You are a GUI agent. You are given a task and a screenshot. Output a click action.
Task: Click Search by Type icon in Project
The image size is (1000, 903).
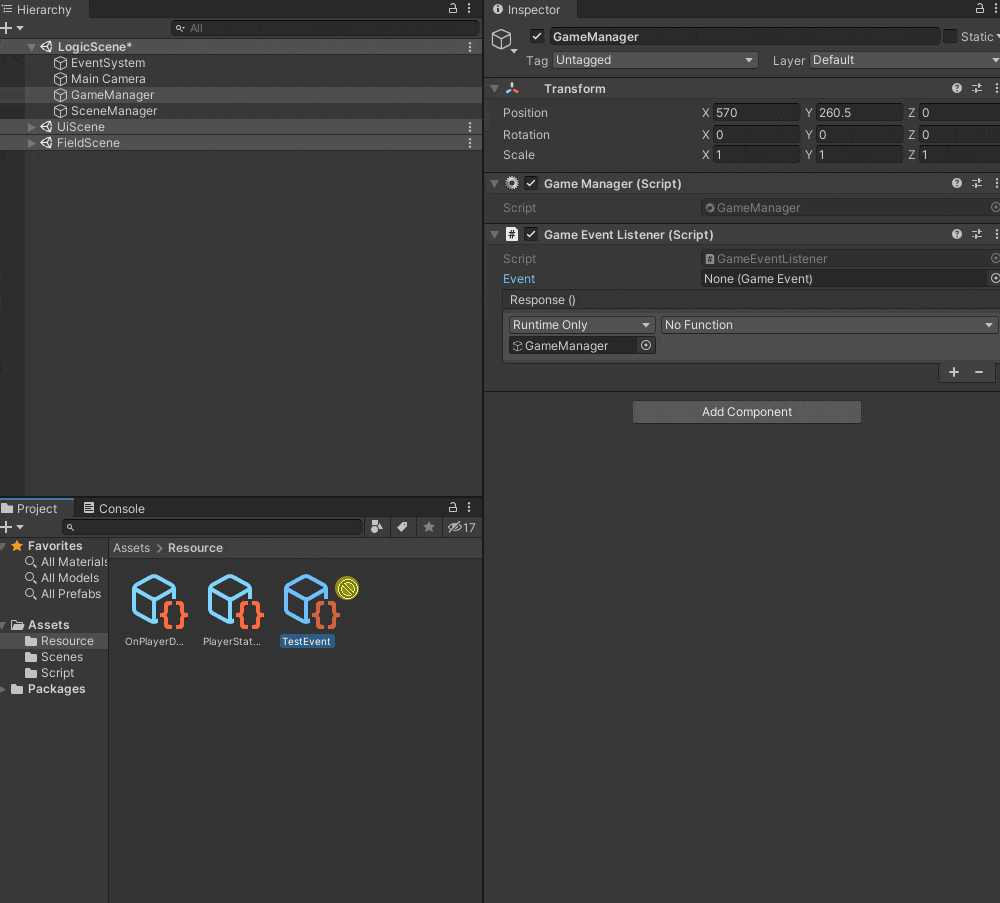pos(377,527)
